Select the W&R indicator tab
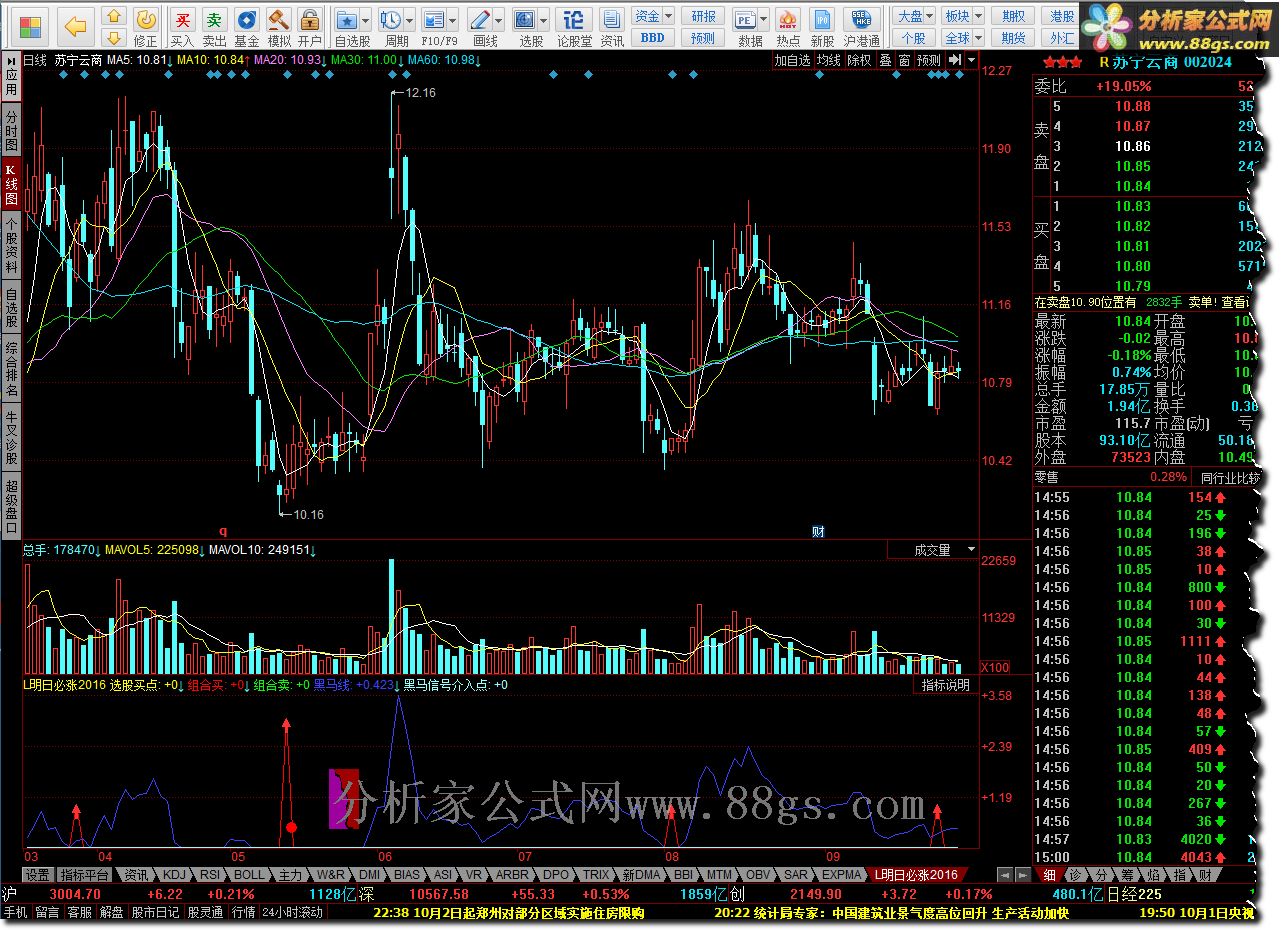1281x930 pixels. point(331,874)
